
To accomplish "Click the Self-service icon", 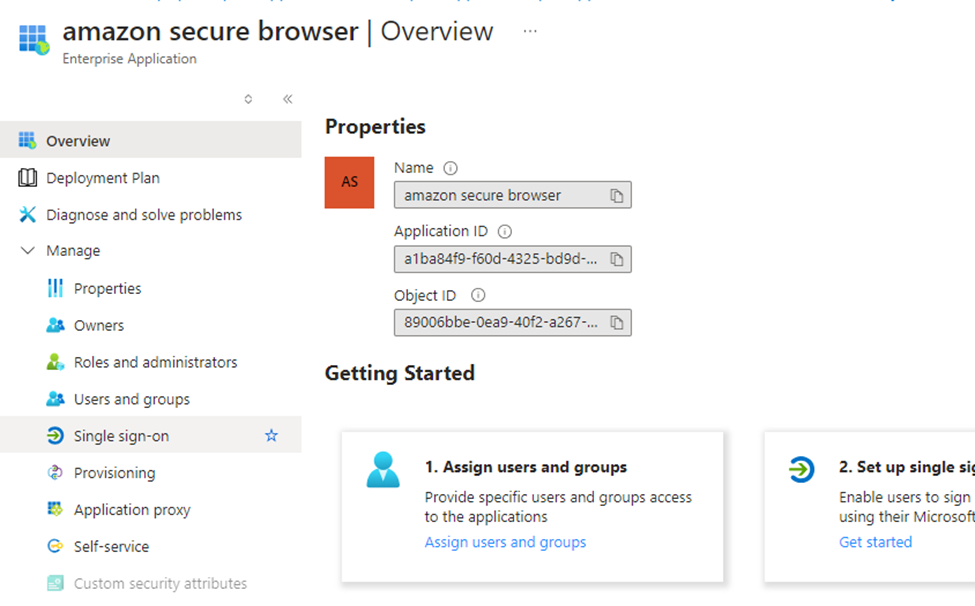I will click(x=55, y=546).
